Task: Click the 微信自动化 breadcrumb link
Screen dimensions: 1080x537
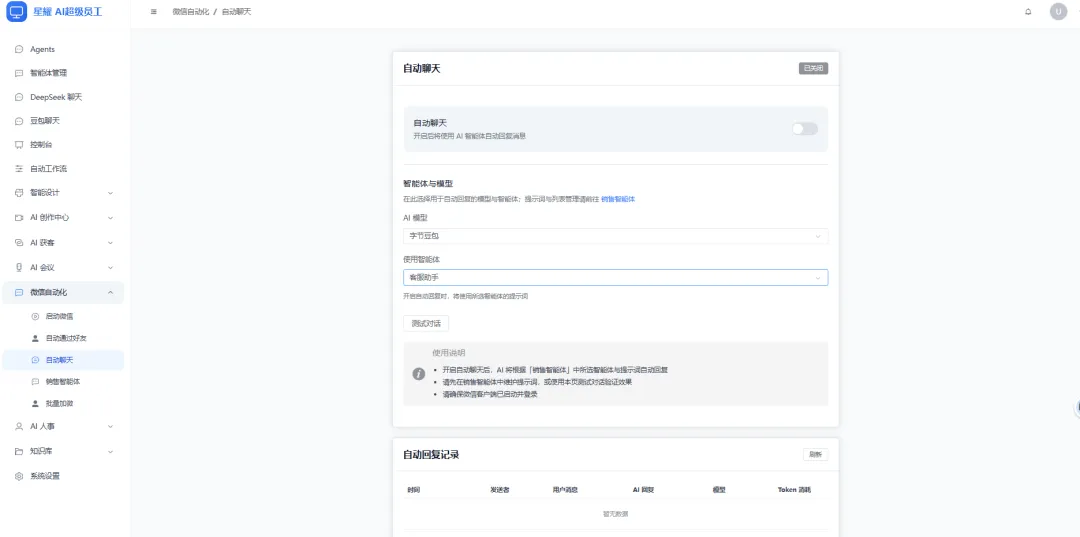Action: [x=191, y=12]
